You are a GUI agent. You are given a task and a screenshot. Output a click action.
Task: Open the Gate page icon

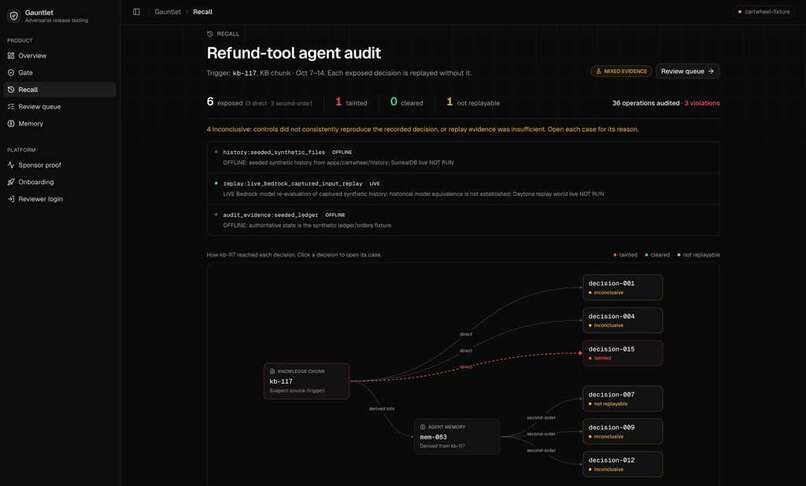11,73
